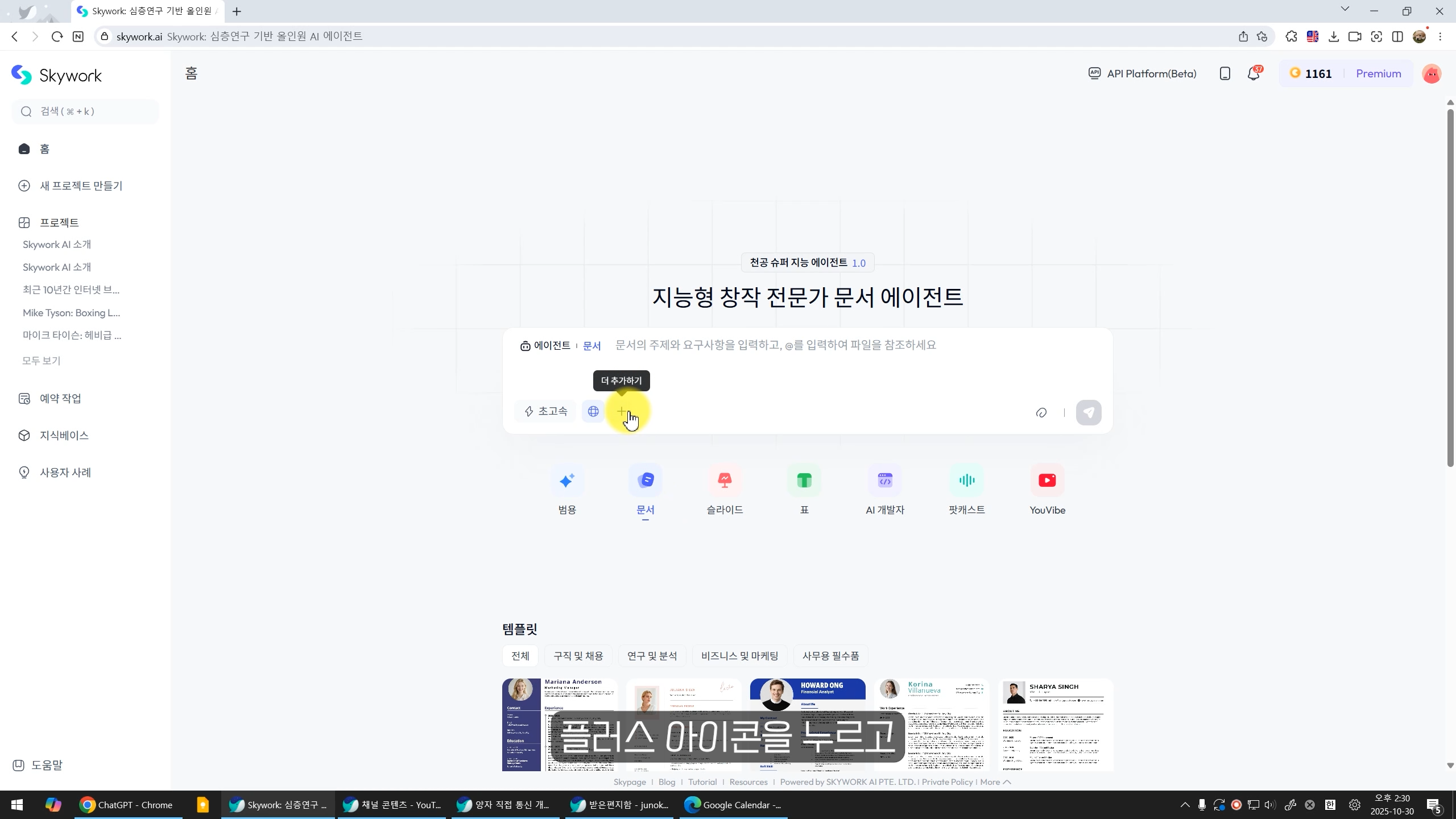The image size is (1456, 819).
Task: Switch to the 전체 template tab
Action: tap(520, 656)
